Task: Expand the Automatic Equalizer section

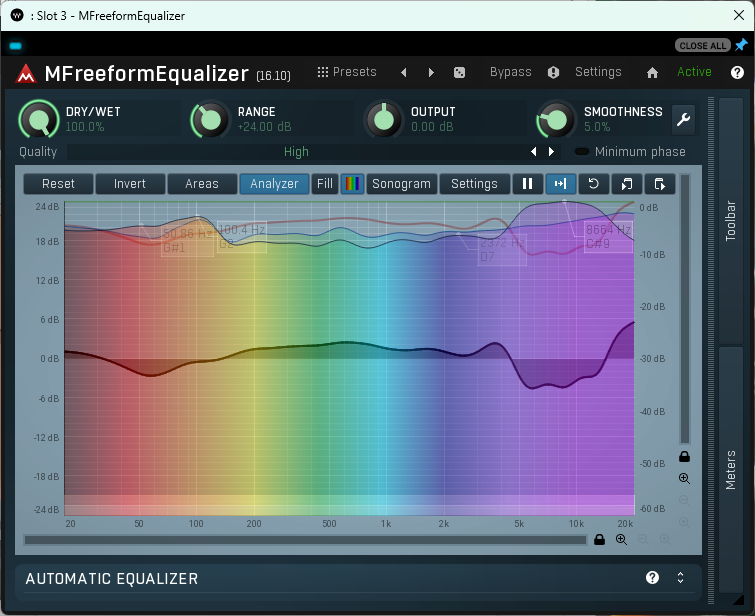Action: click(680, 577)
